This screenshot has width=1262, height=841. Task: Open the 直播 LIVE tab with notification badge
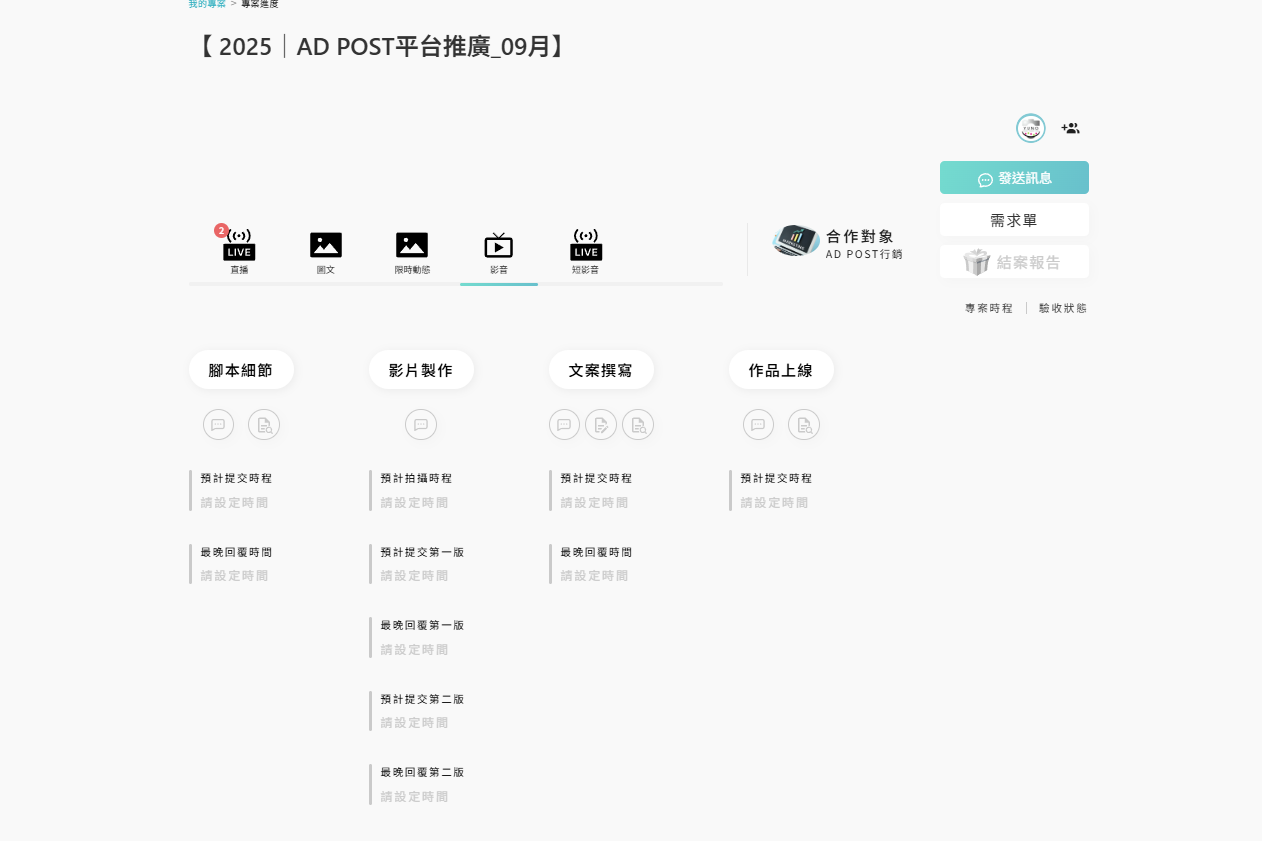(x=239, y=250)
